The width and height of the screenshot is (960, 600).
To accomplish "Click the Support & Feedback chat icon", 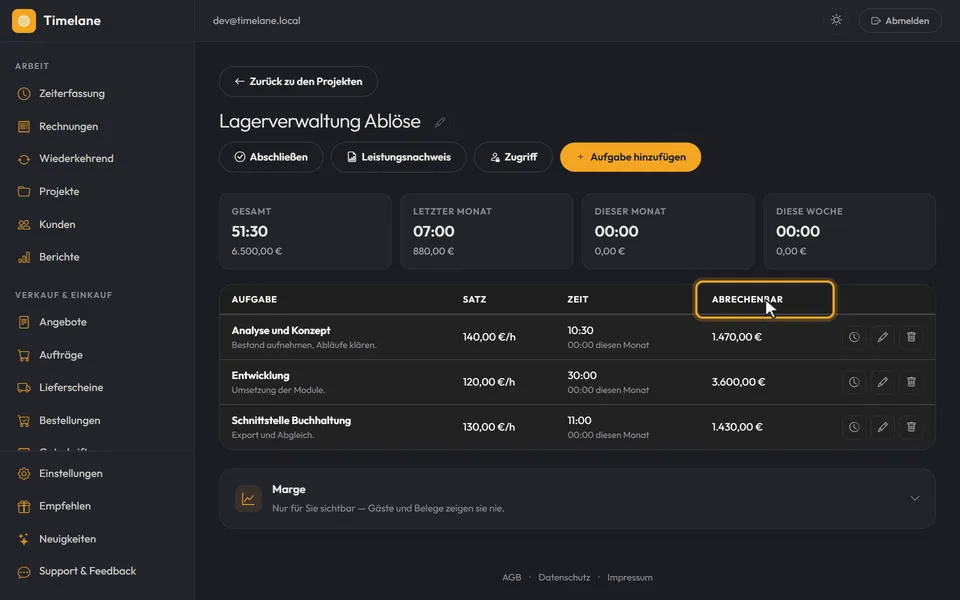I will click(x=24, y=572).
